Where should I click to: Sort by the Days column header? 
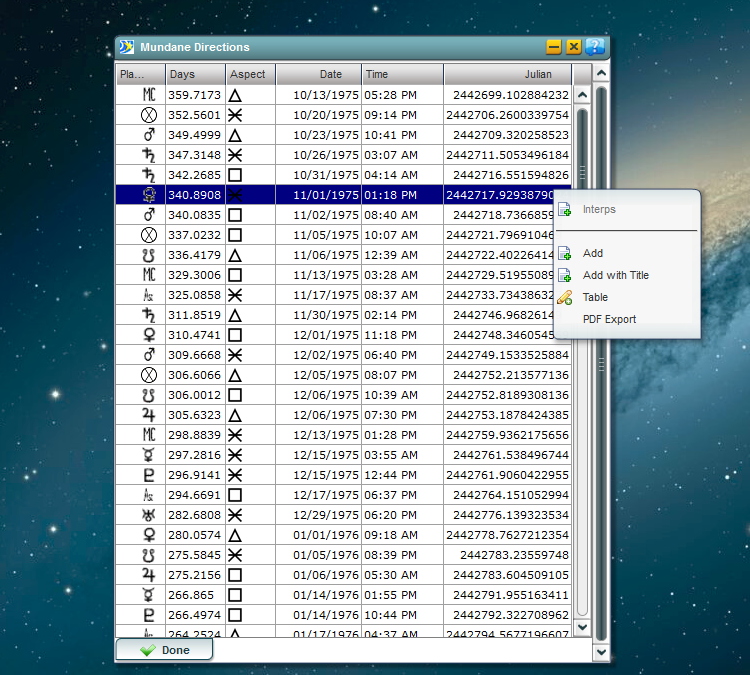[194, 74]
